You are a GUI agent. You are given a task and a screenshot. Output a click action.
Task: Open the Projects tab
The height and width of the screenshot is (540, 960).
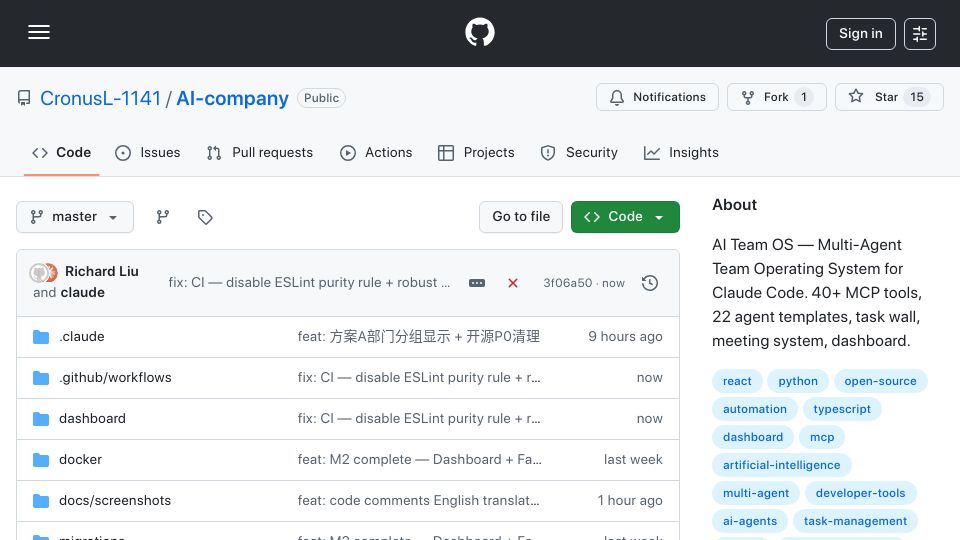tap(476, 152)
